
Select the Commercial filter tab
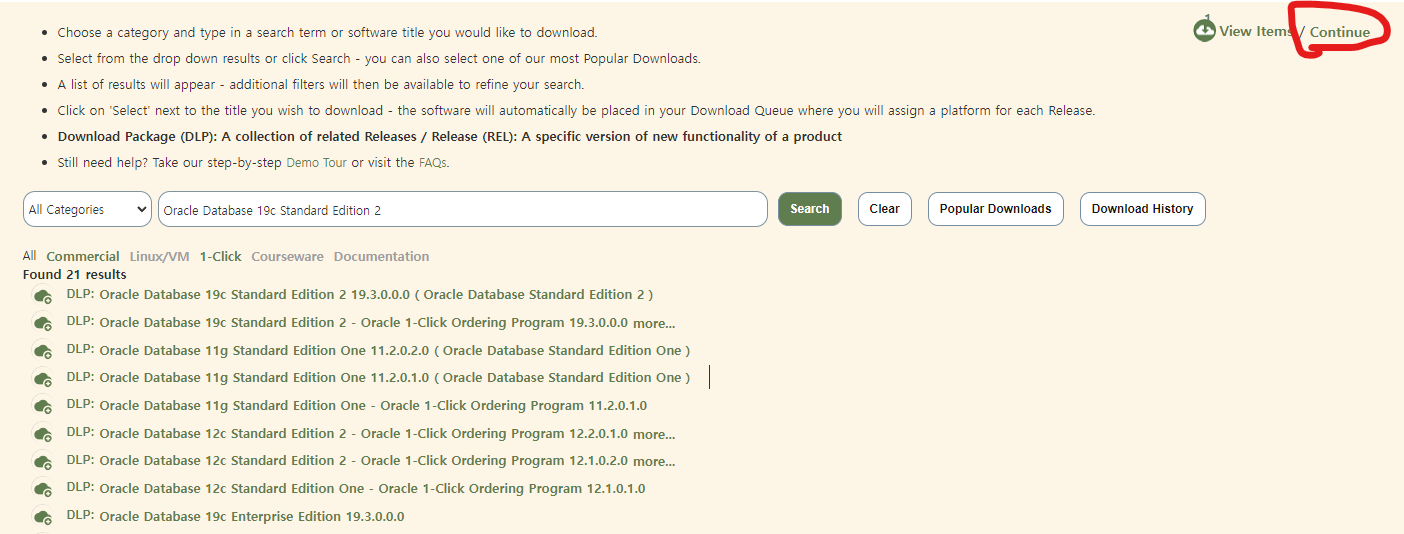(83, 257)
